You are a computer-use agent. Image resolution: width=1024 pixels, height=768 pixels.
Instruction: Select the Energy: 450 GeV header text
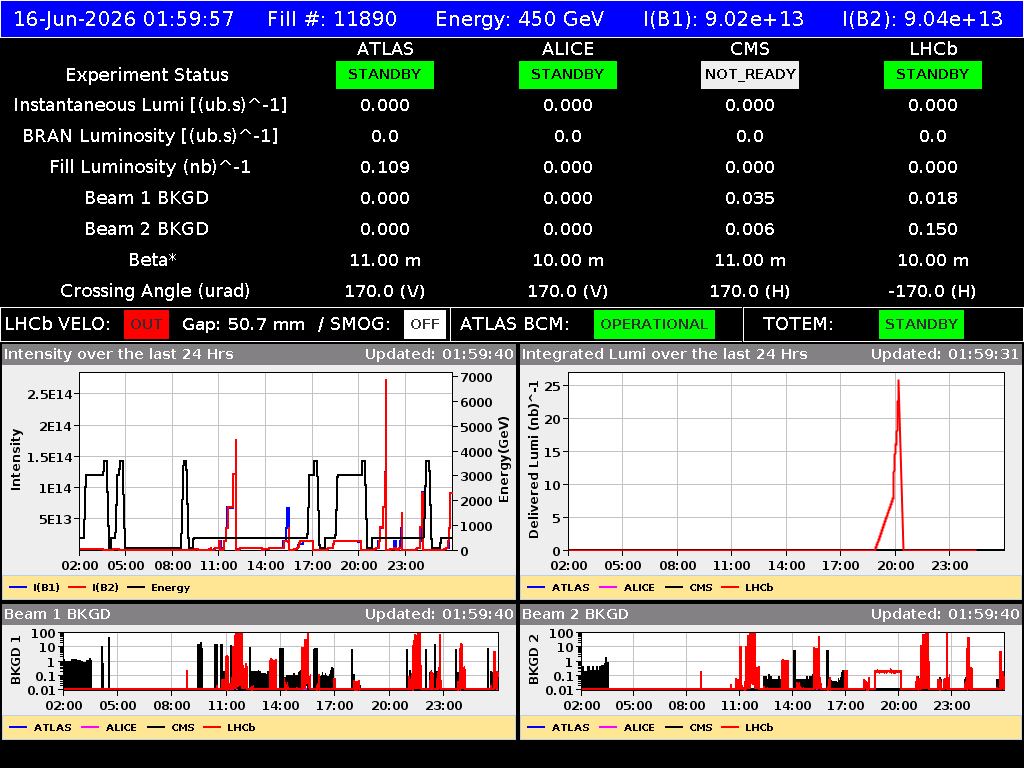tap(520, 18)
